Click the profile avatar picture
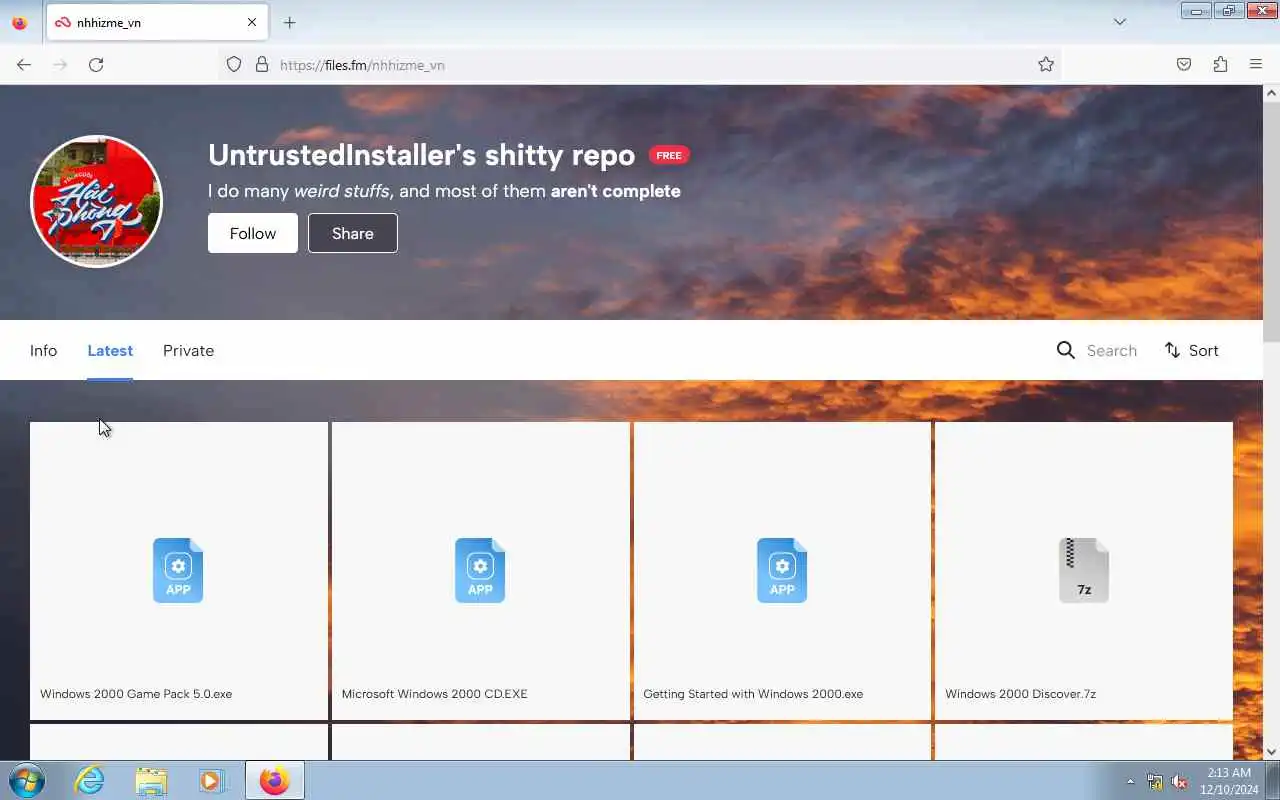Viewport: 1280px width, 800px height. tap(96, 201)
